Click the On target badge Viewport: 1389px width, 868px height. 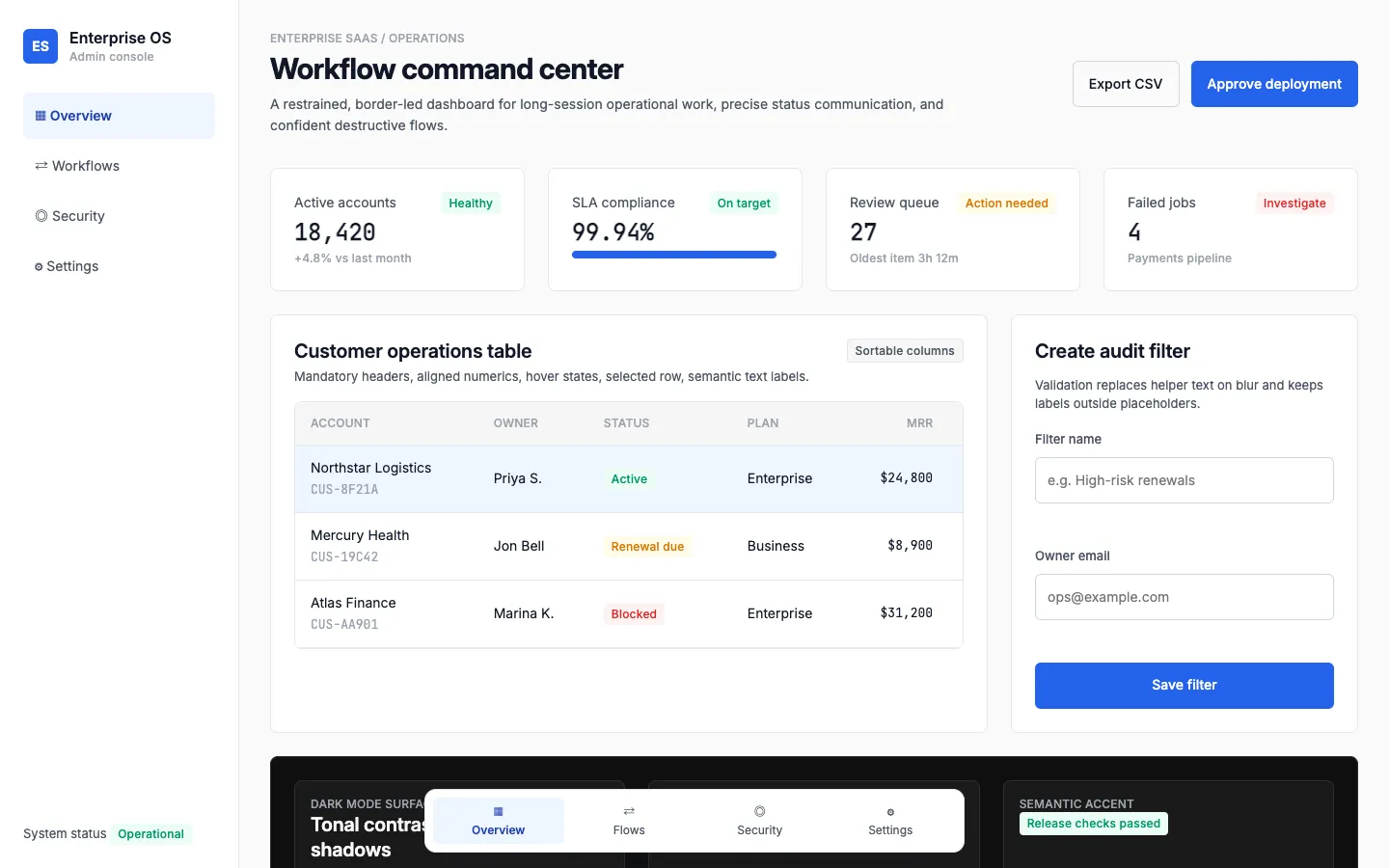(x=744, y=203)
